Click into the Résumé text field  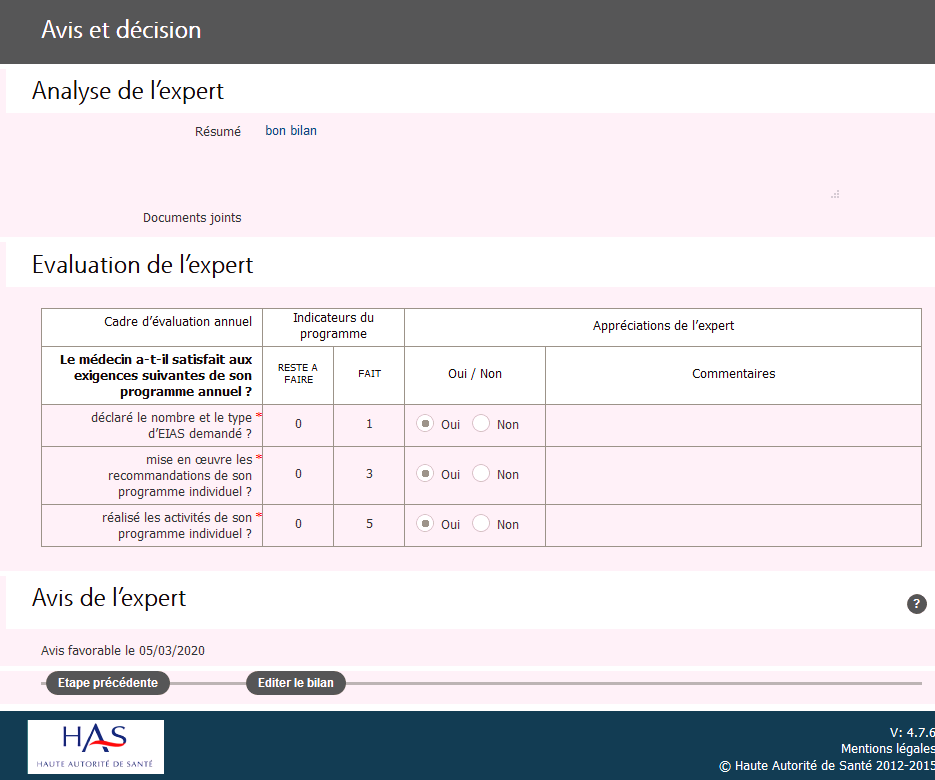pyautogui.click(x=552, y=159)
